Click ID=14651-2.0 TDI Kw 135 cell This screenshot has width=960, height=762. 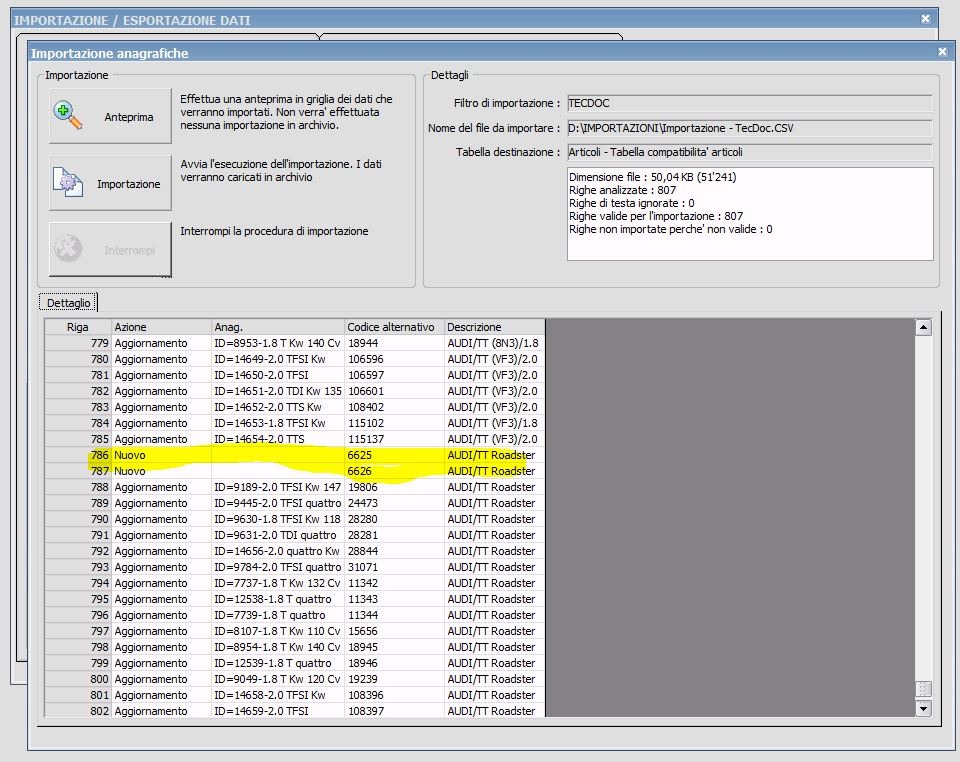pos(278,390)
